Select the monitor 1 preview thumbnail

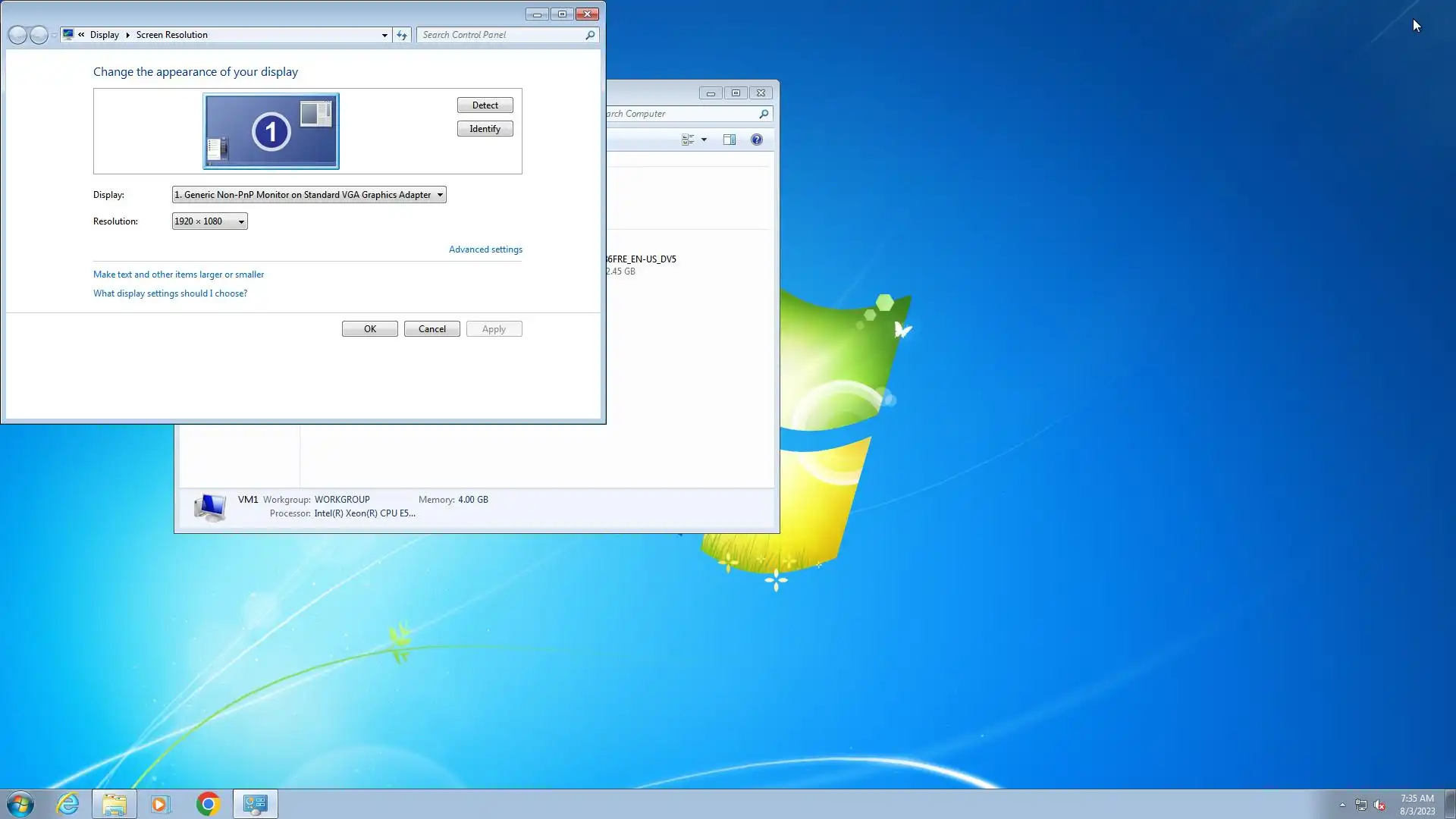(x=271, y=131)
